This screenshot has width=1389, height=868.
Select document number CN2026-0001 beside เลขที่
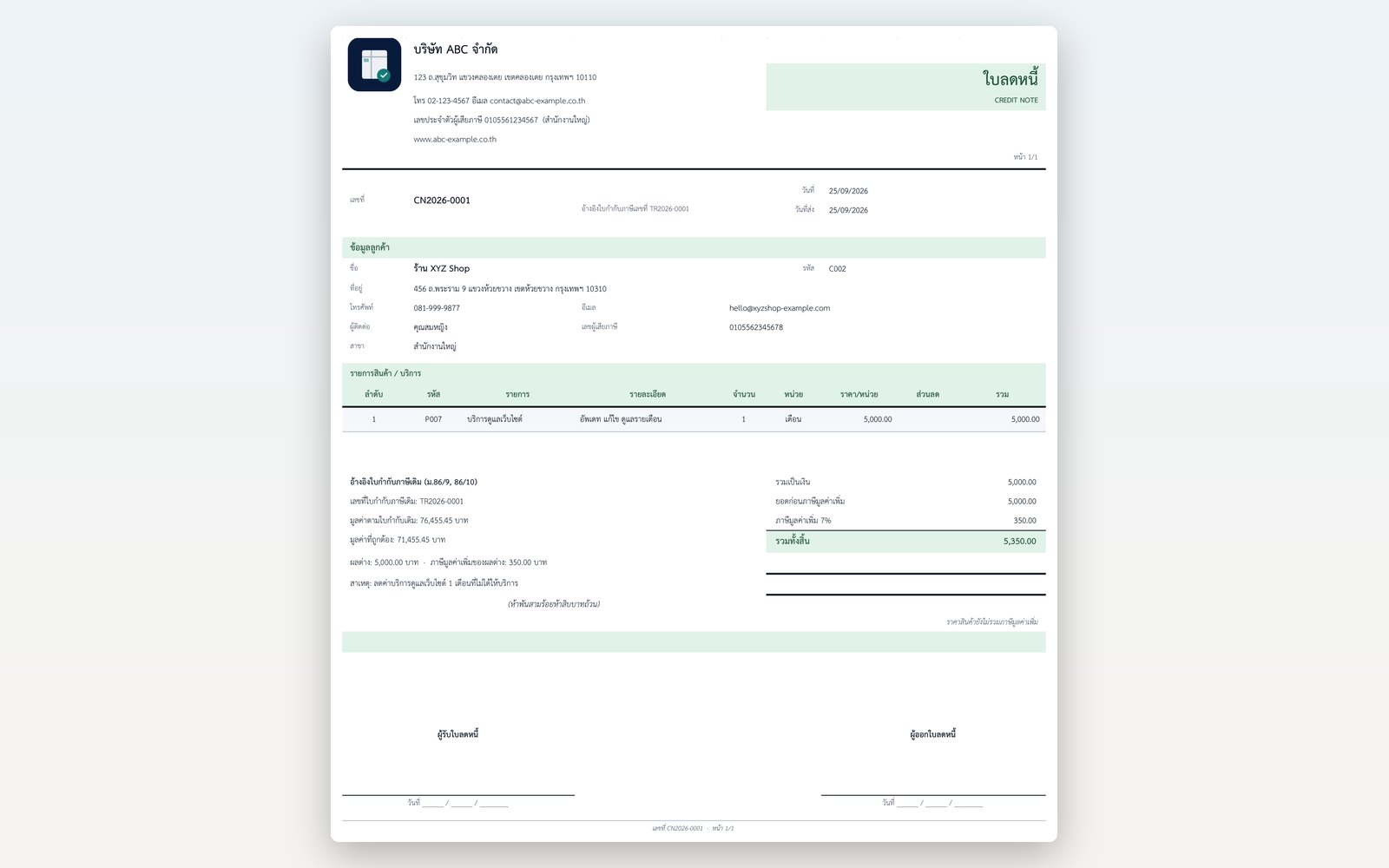[x=442, y=201]
